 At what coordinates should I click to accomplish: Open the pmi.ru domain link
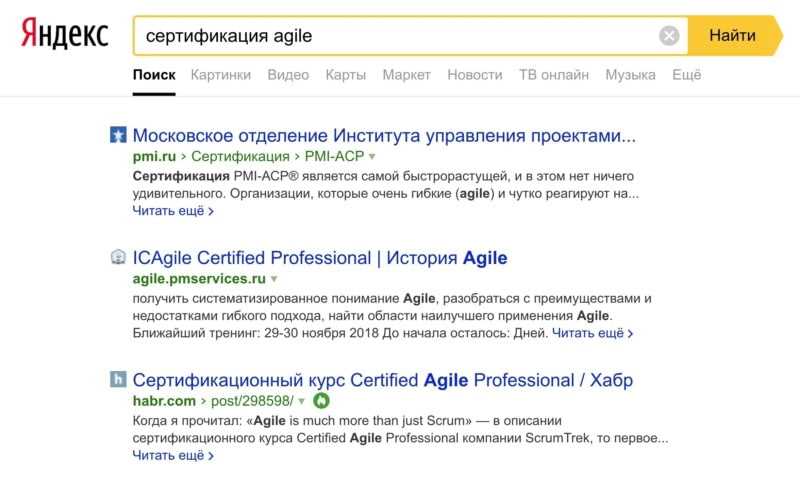click(154, 156)
